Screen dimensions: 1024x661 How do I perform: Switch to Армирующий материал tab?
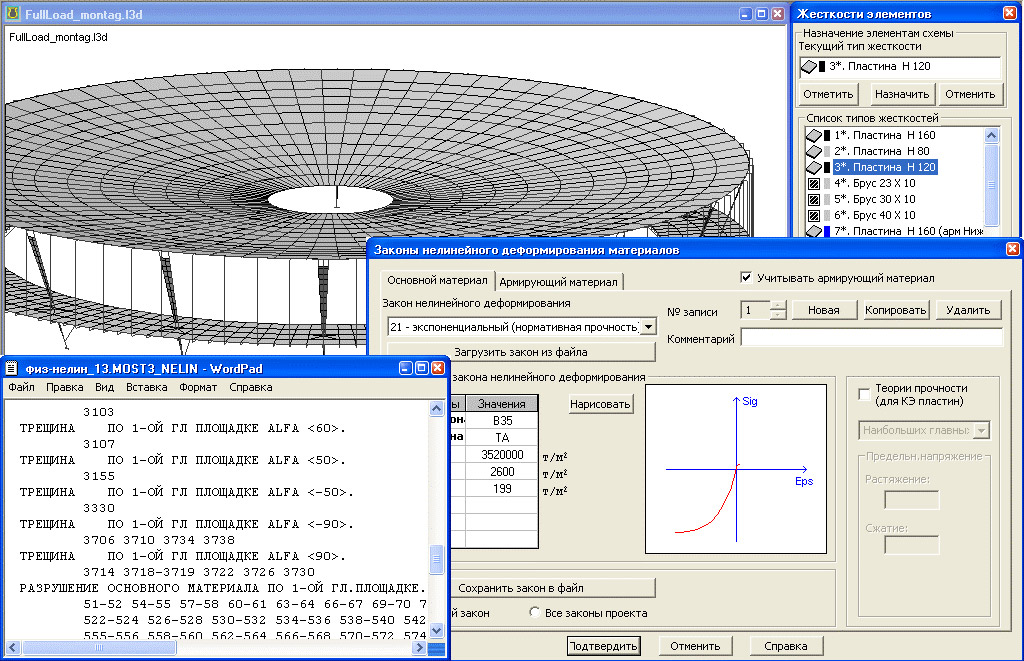[x=559, y=282]
